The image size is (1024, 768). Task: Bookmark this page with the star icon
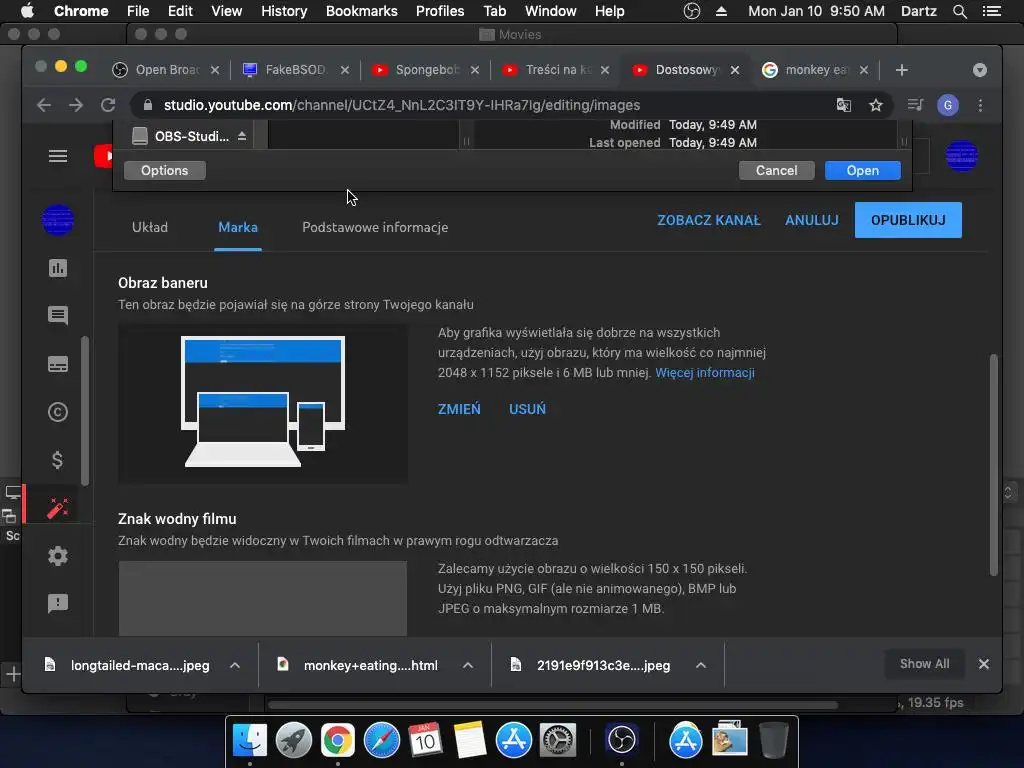click(x=876, y=105)
